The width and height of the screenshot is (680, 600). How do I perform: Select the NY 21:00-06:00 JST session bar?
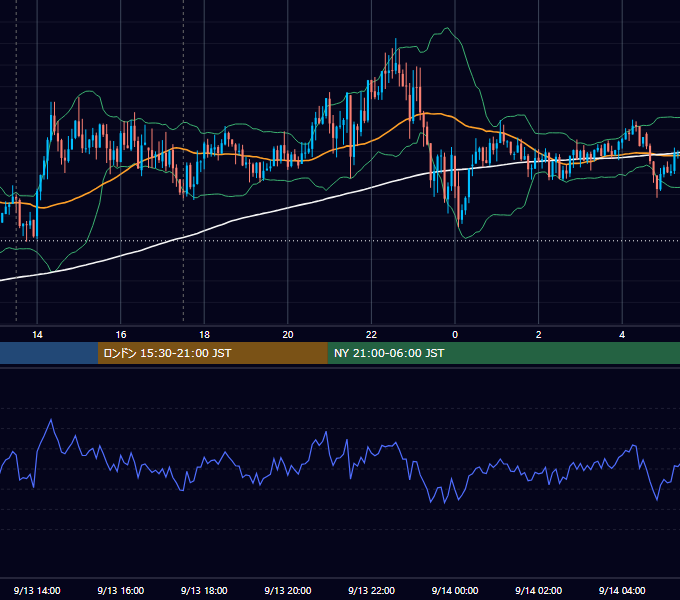pyautogui.click(x=503, y=353)
